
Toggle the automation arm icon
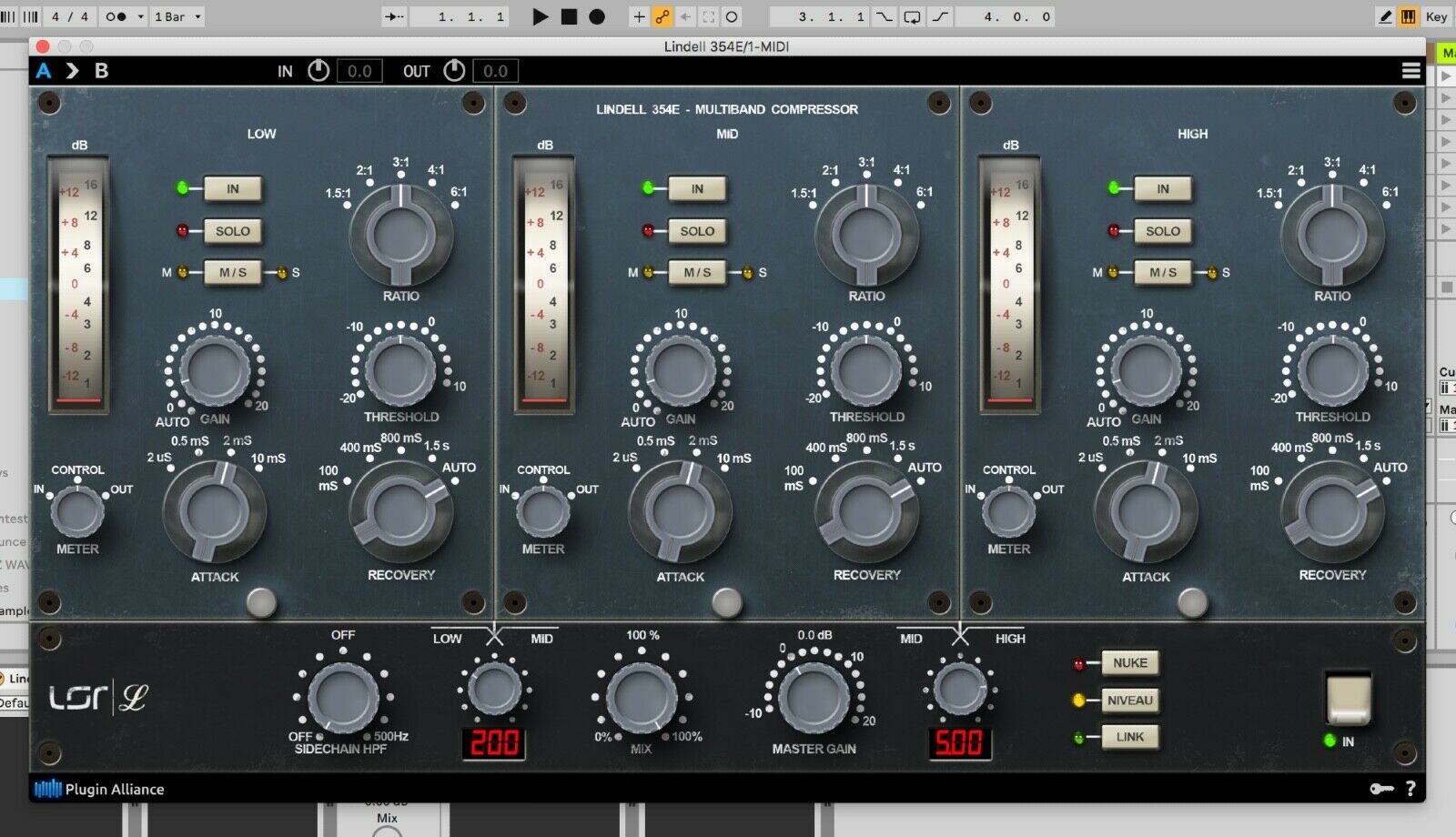[662, 16]
